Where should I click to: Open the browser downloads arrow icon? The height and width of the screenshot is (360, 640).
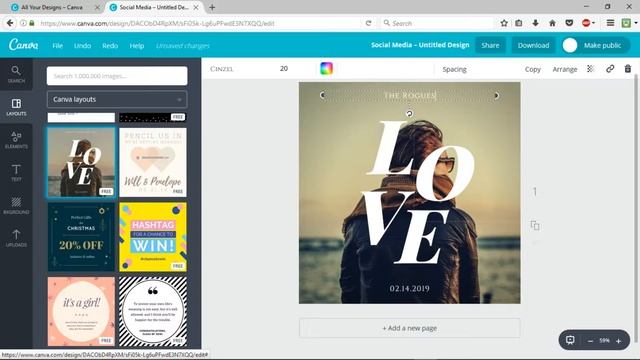tap(535, 23)
